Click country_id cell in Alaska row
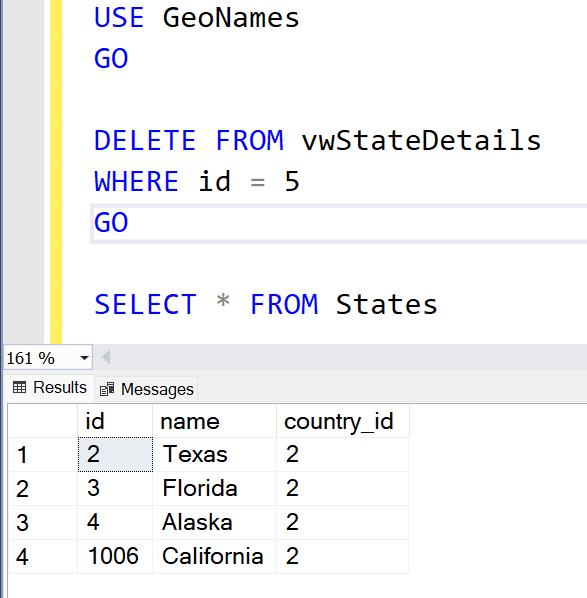The height and width of the screenshot is (598, 587). click(343, 522)
